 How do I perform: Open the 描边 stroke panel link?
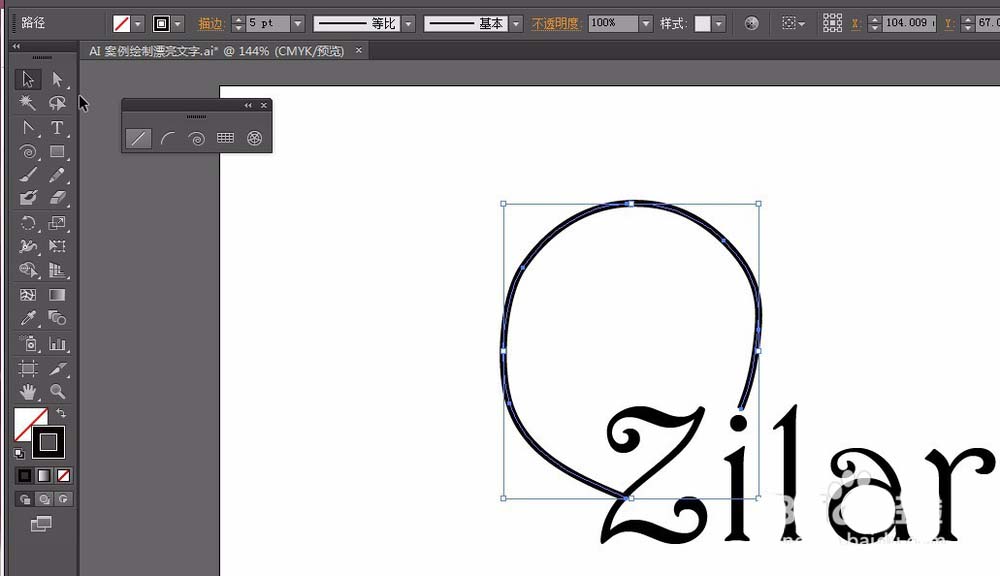click(210, 24)
